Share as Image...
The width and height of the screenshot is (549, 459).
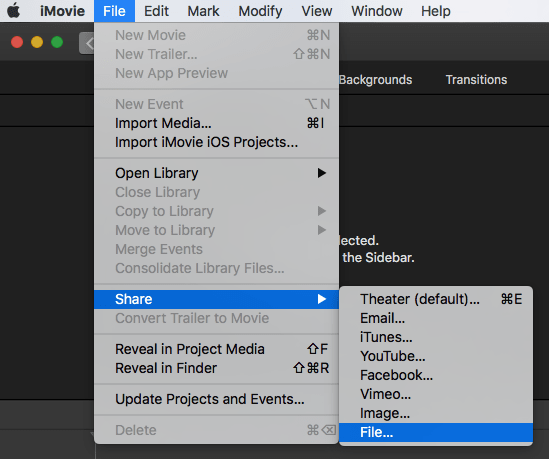click(x=436, y=413)
